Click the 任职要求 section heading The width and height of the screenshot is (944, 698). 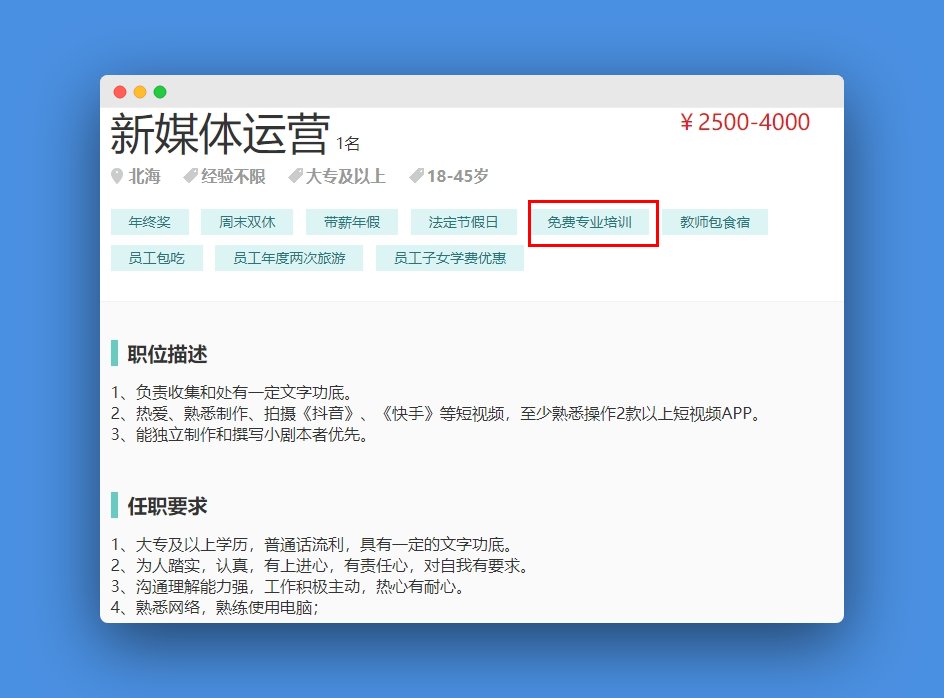(x=167, y=506)
